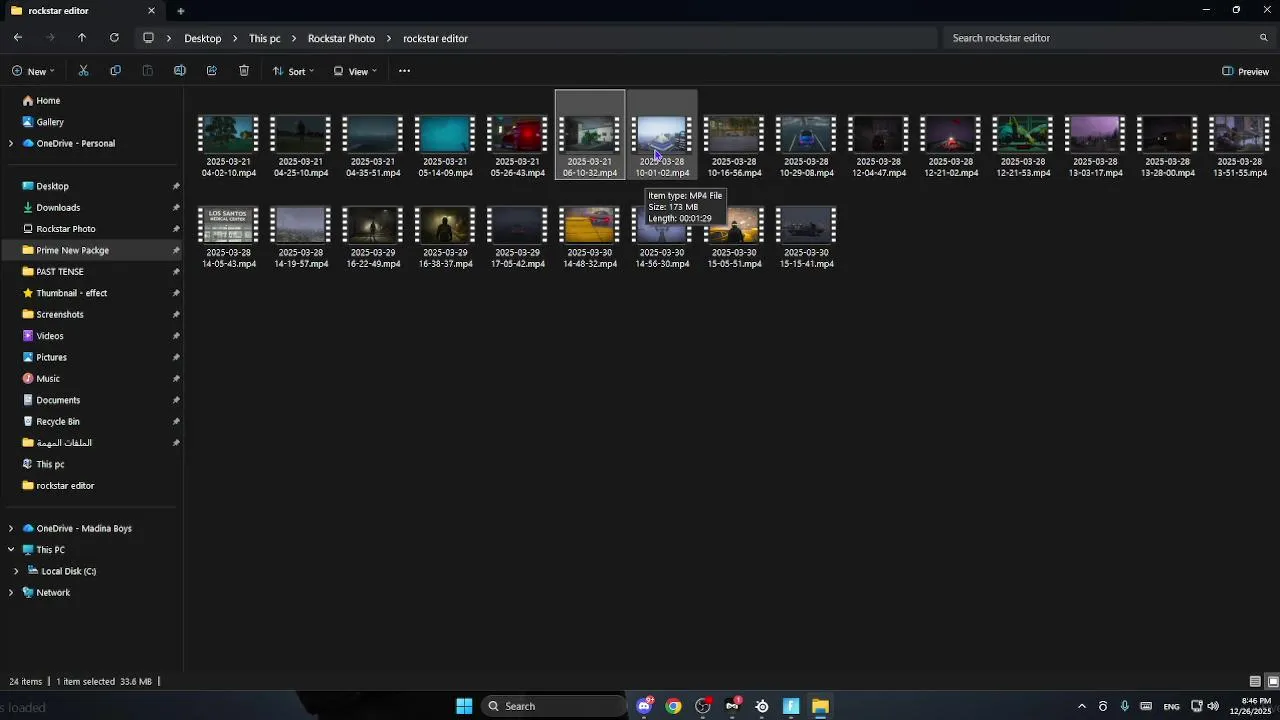Click chevron after Rockstar Photo in breadcrumb
This screenshot has height=720, width=1280.
pyautogui.click(x=391, y=38)
